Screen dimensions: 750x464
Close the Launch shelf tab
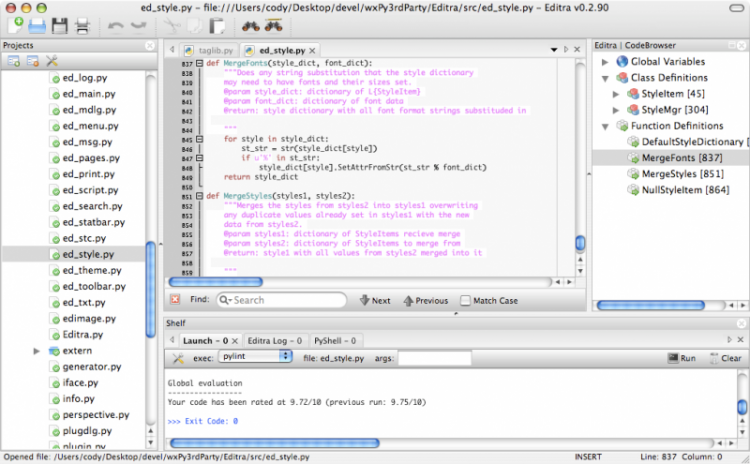pyautogui.click(x=235, y=341)
